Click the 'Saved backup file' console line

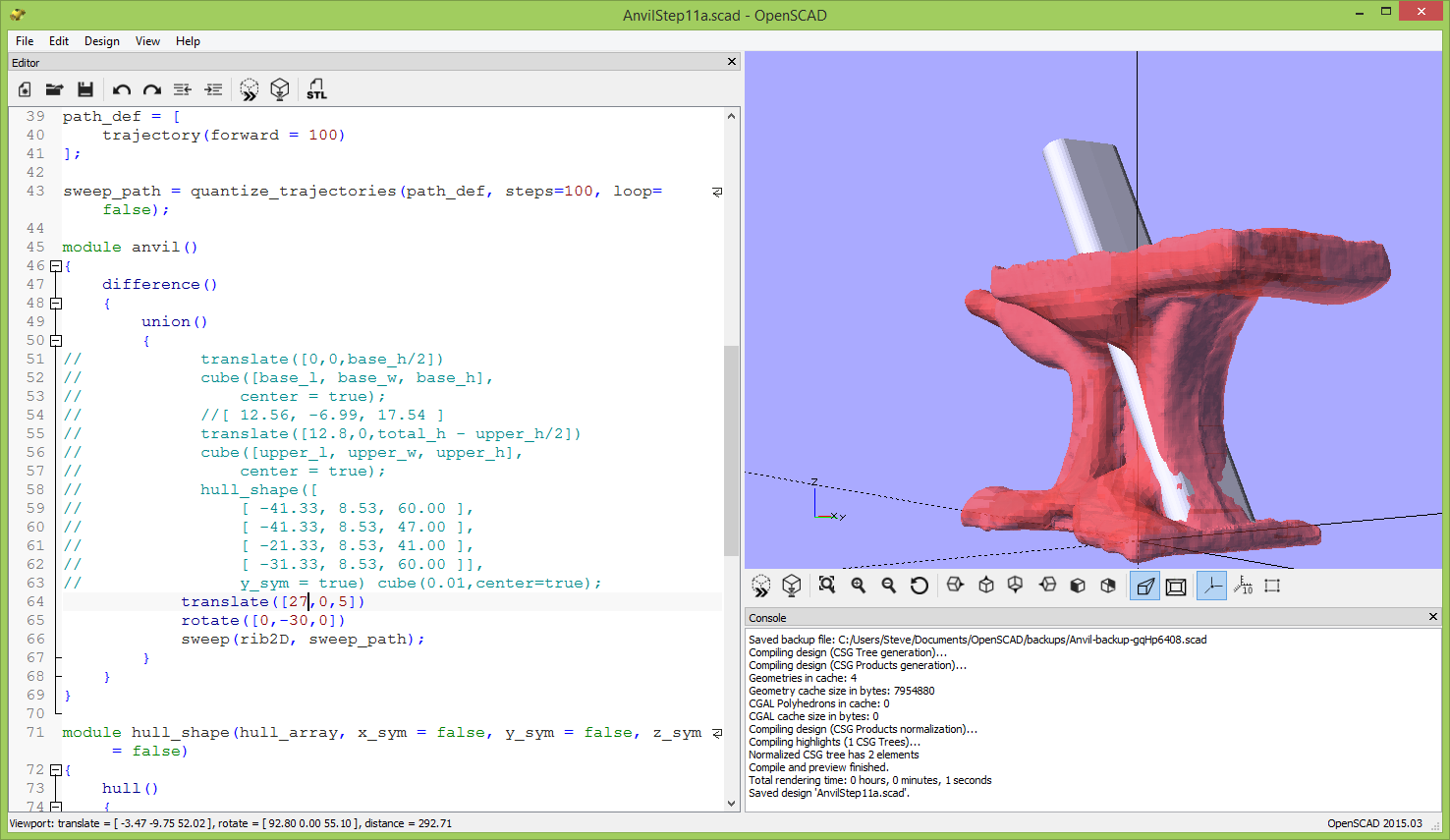tap(977, 640)
